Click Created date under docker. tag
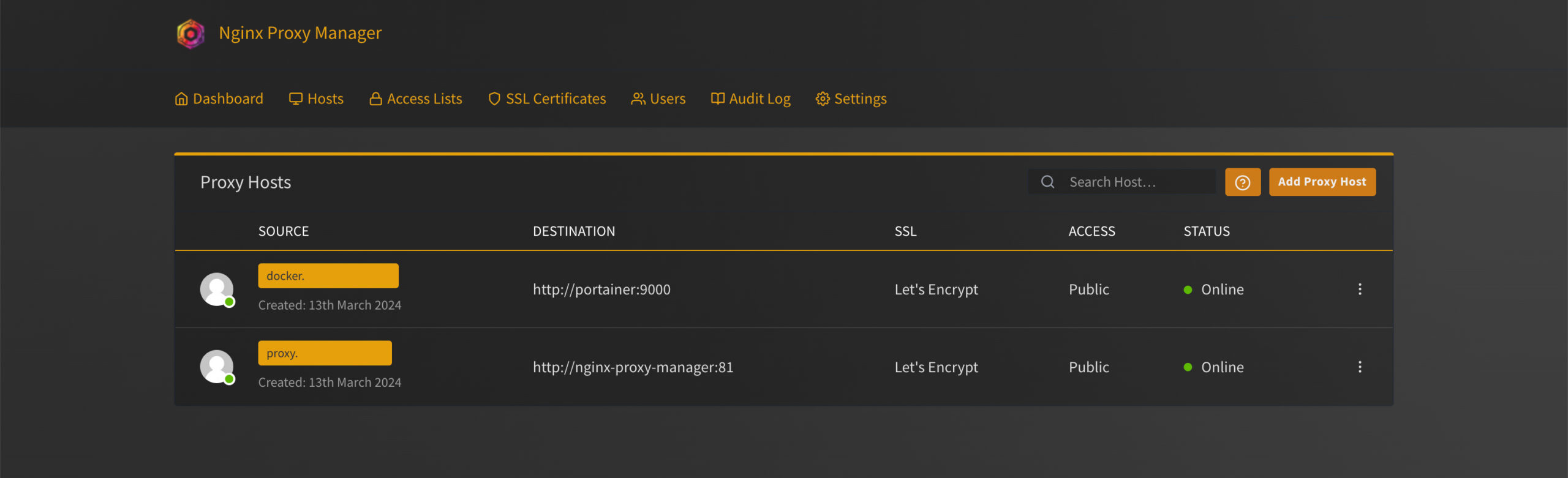The height and width of the screenshot is (478, 1568). pyautogui.click(x=330, y=305)
